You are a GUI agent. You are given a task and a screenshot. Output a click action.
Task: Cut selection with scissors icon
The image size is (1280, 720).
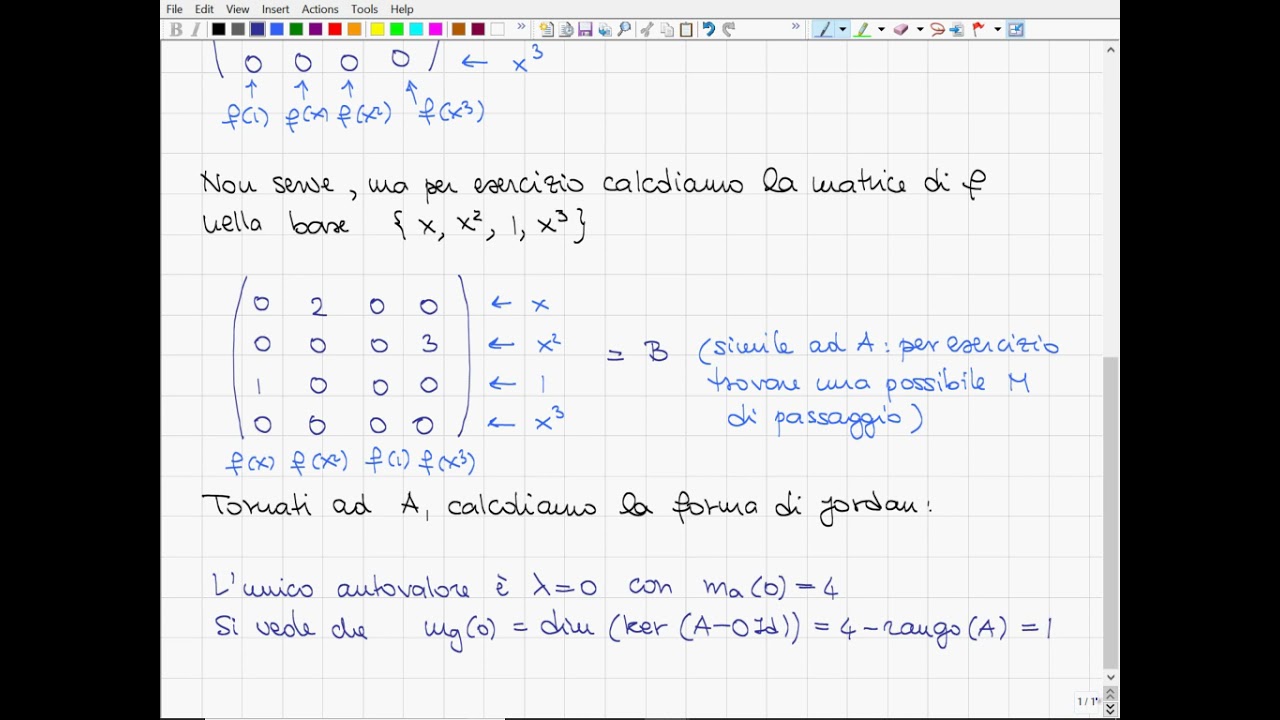[647, 29]
